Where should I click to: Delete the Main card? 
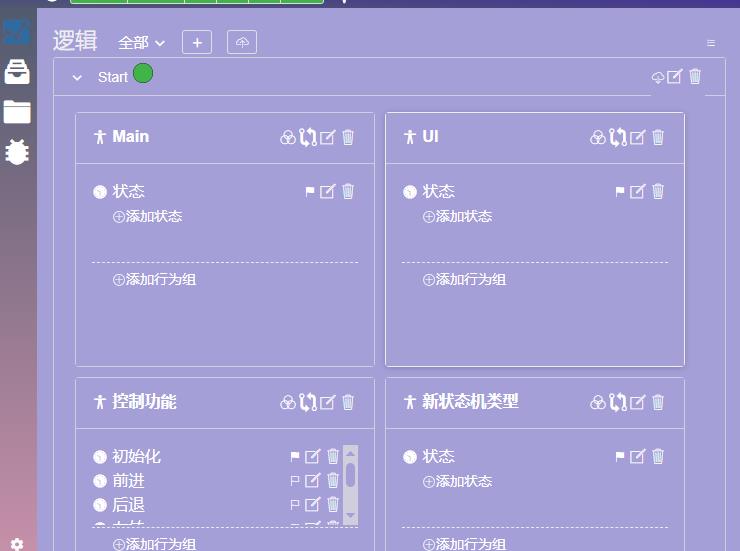coord(348,137)
